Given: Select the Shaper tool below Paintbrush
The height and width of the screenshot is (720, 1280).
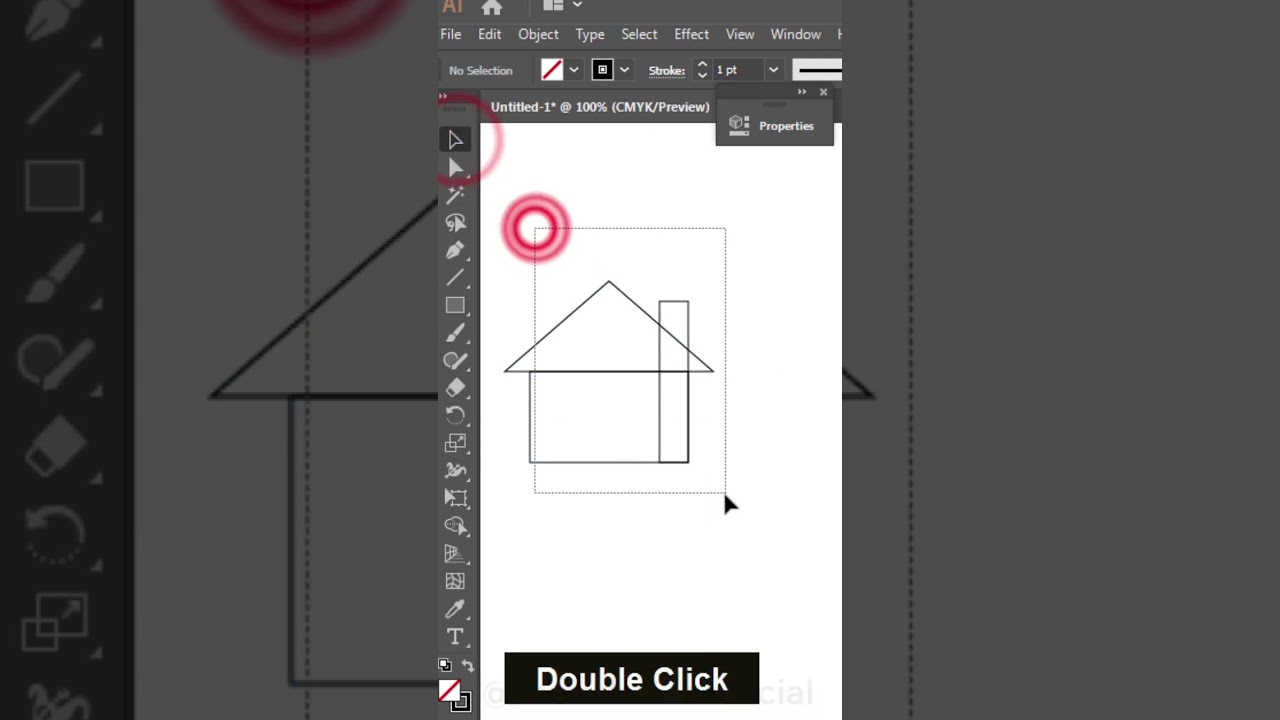Looking at the screenshot, I should coord(455,360).
